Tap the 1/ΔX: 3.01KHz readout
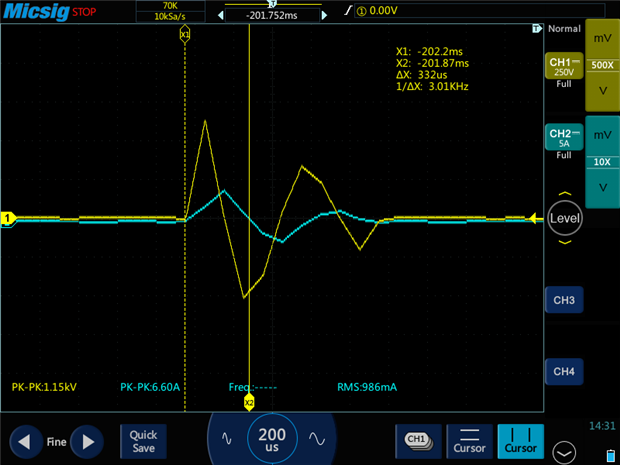The height and width of the screenshot is (465, 620). pyautogui.click(x=432, y=86)
